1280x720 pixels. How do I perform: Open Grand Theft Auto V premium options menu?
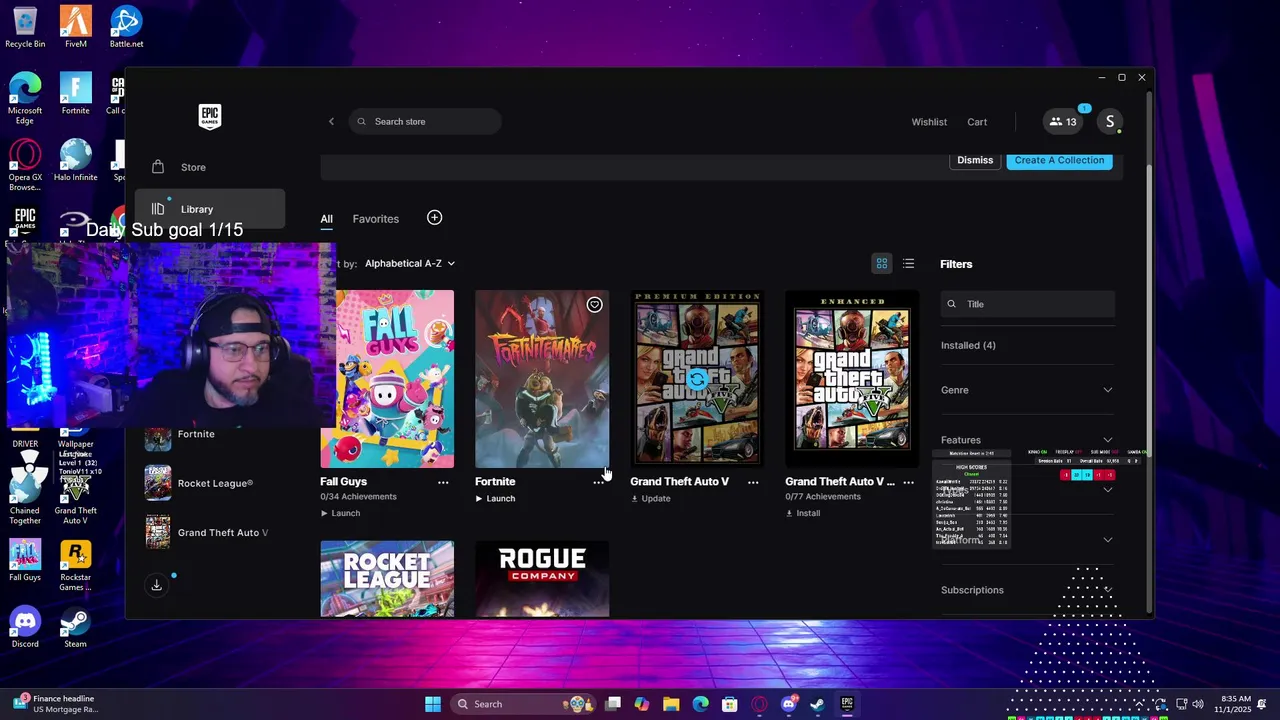tap(753, 482)
